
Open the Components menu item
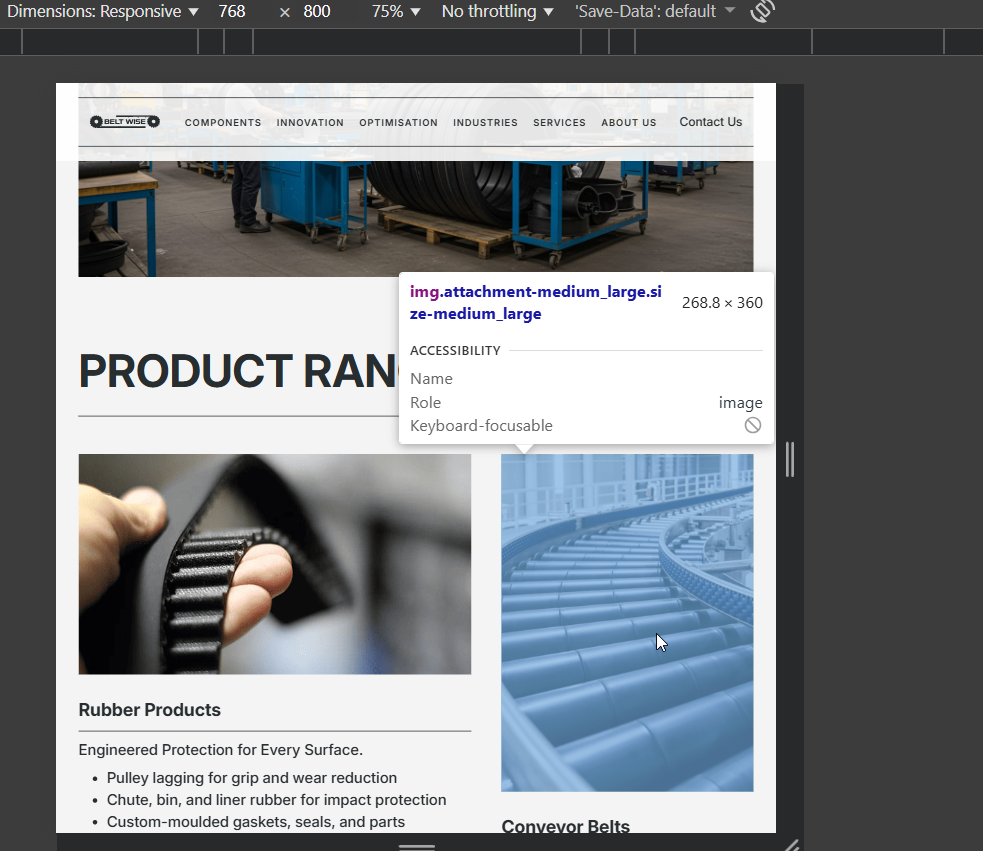pyautogui.click(x=223, y=123)
